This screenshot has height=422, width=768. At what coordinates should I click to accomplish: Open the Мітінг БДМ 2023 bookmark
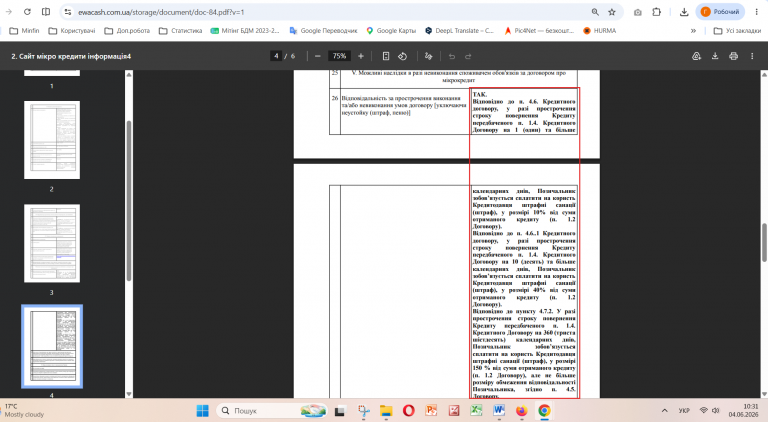click(245, 30)
